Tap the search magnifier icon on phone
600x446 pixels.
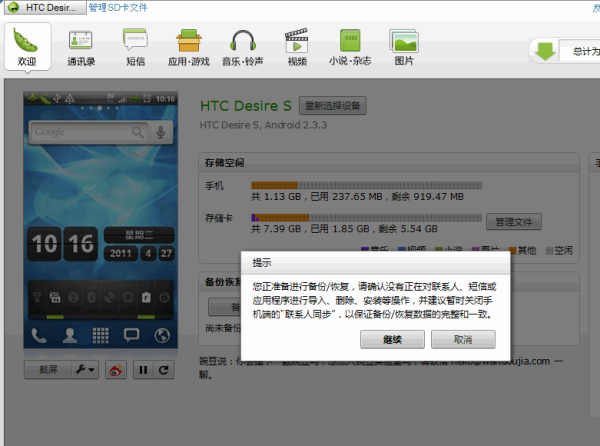pyautogui.click(x=138, y=132)
